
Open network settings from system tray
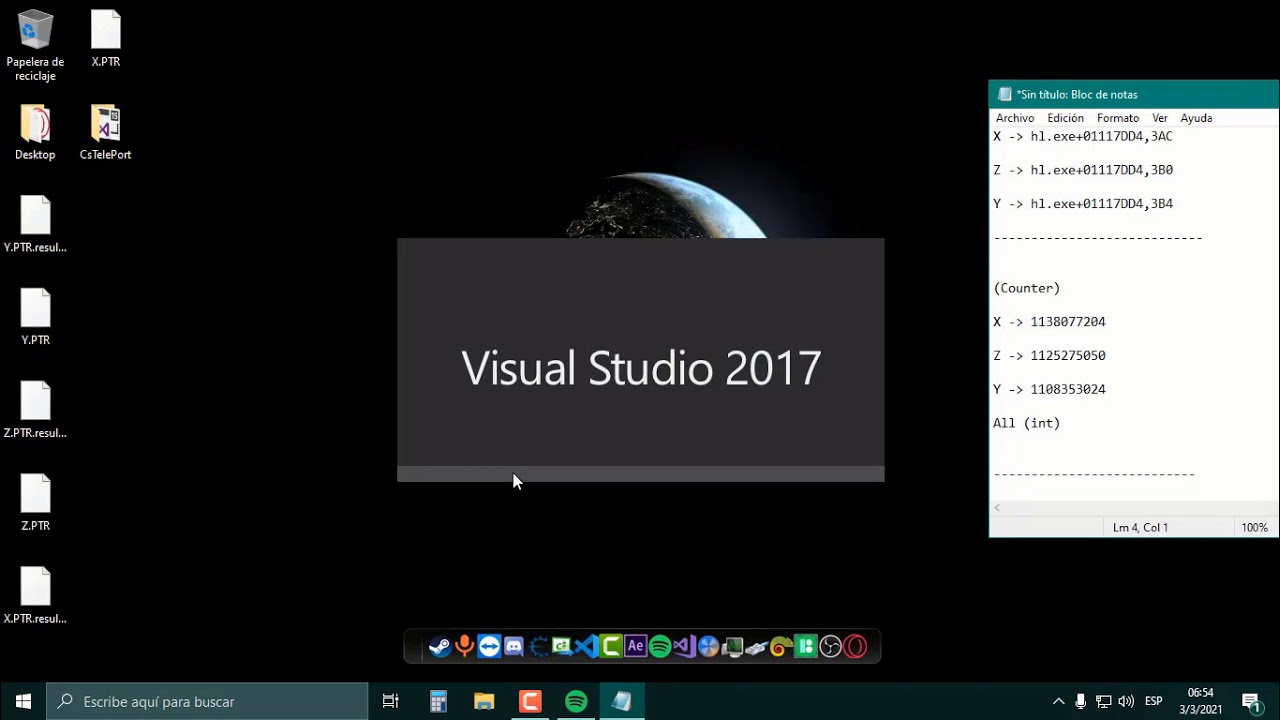(1104, 702)
